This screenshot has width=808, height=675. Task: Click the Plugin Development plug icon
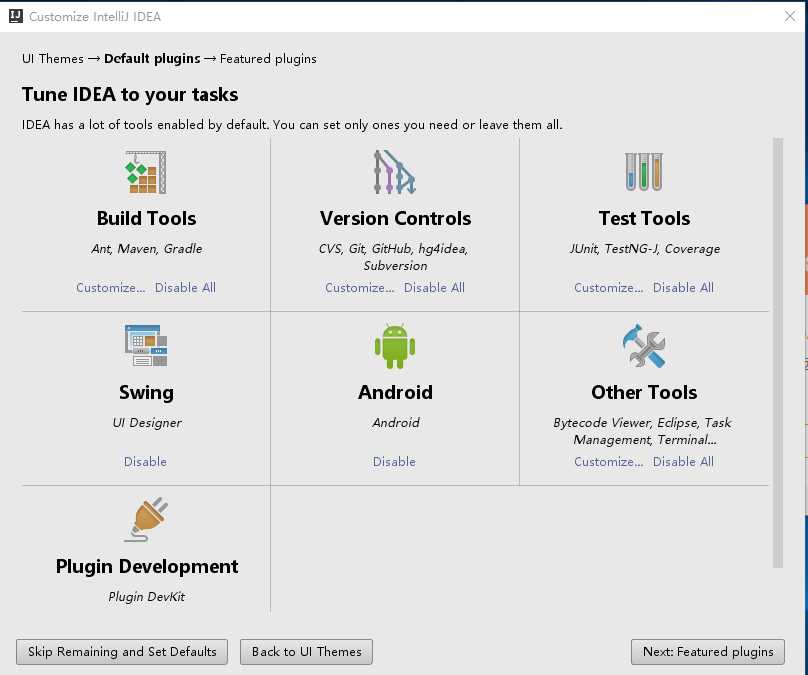[x=146, y=519]
